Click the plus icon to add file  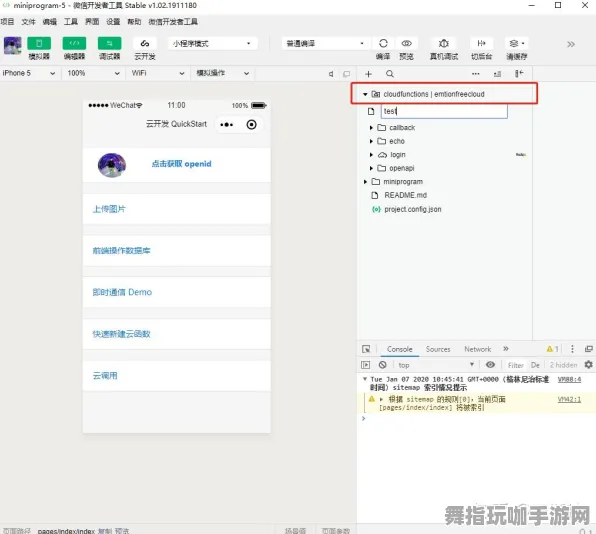point(368,74)
